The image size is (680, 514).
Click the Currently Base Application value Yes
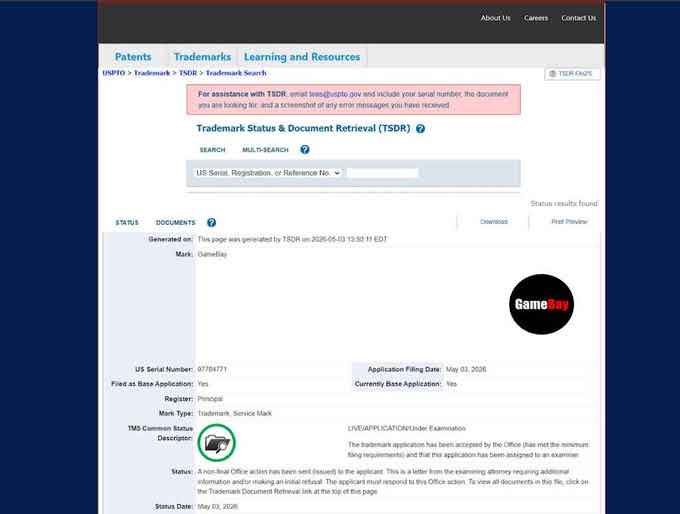[x=451, y=384]
